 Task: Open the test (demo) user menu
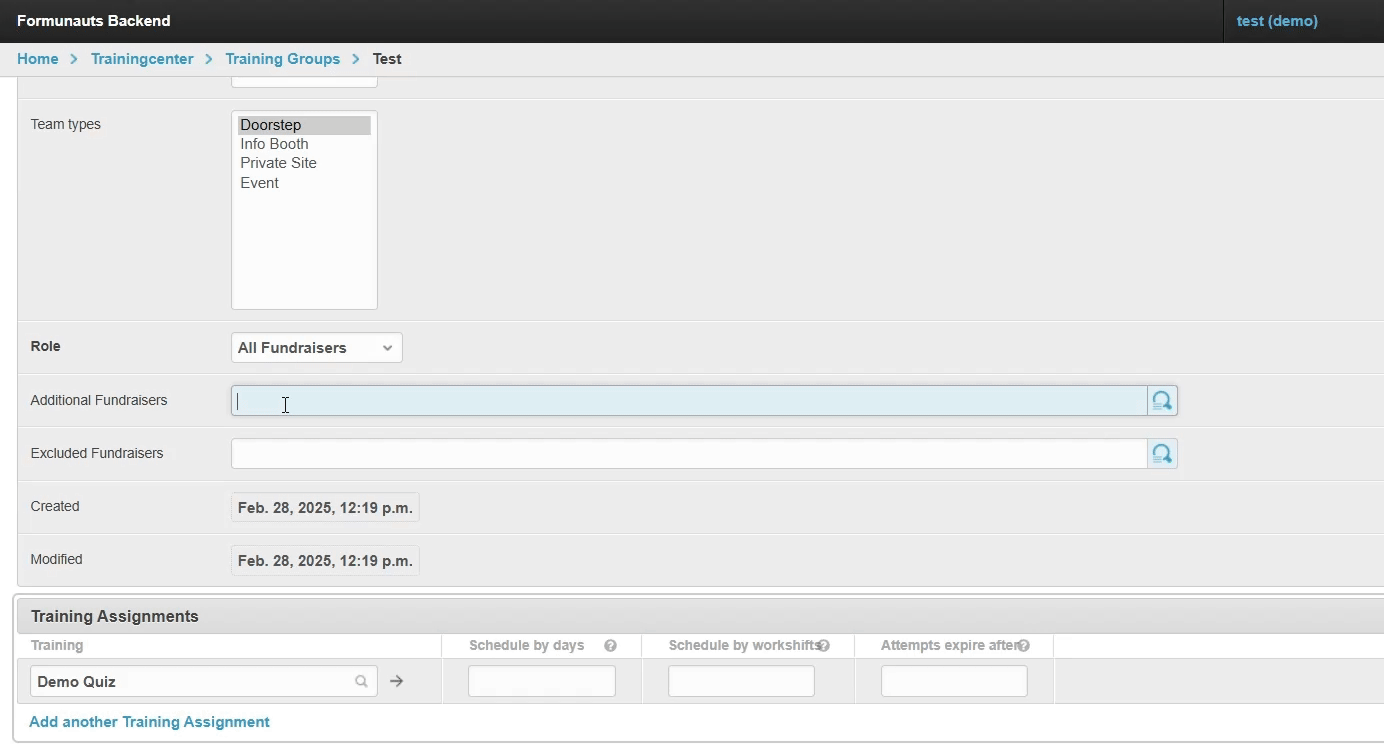(1277, 21)
